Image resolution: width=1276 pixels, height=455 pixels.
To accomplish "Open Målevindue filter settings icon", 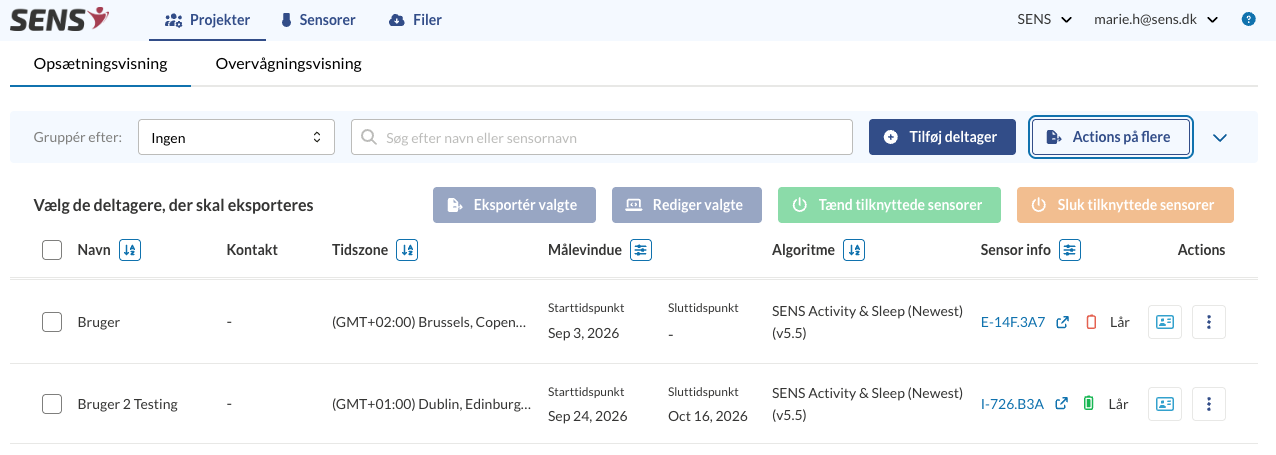I will click(x=641, y=250).
